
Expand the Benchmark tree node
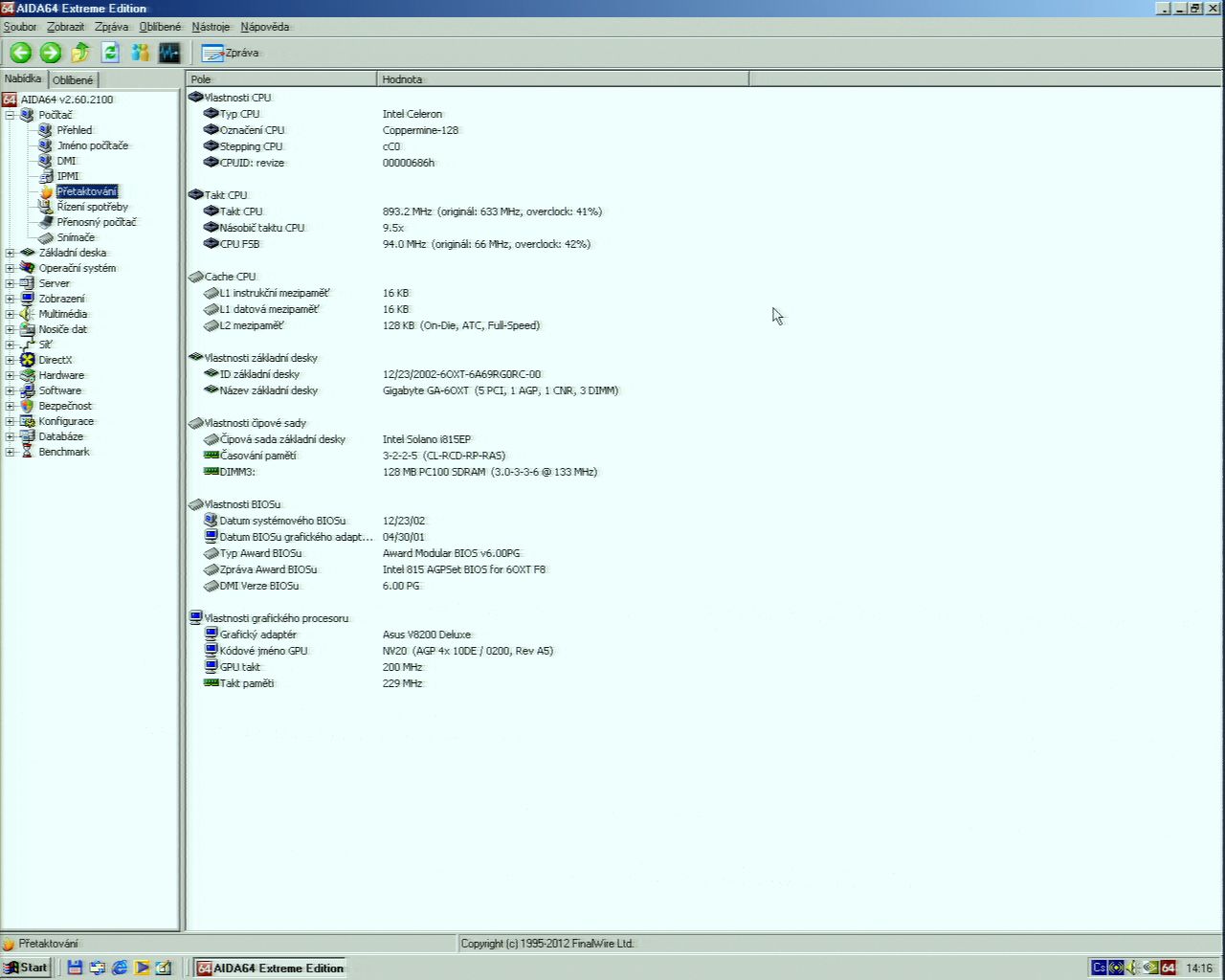point(11,452)
